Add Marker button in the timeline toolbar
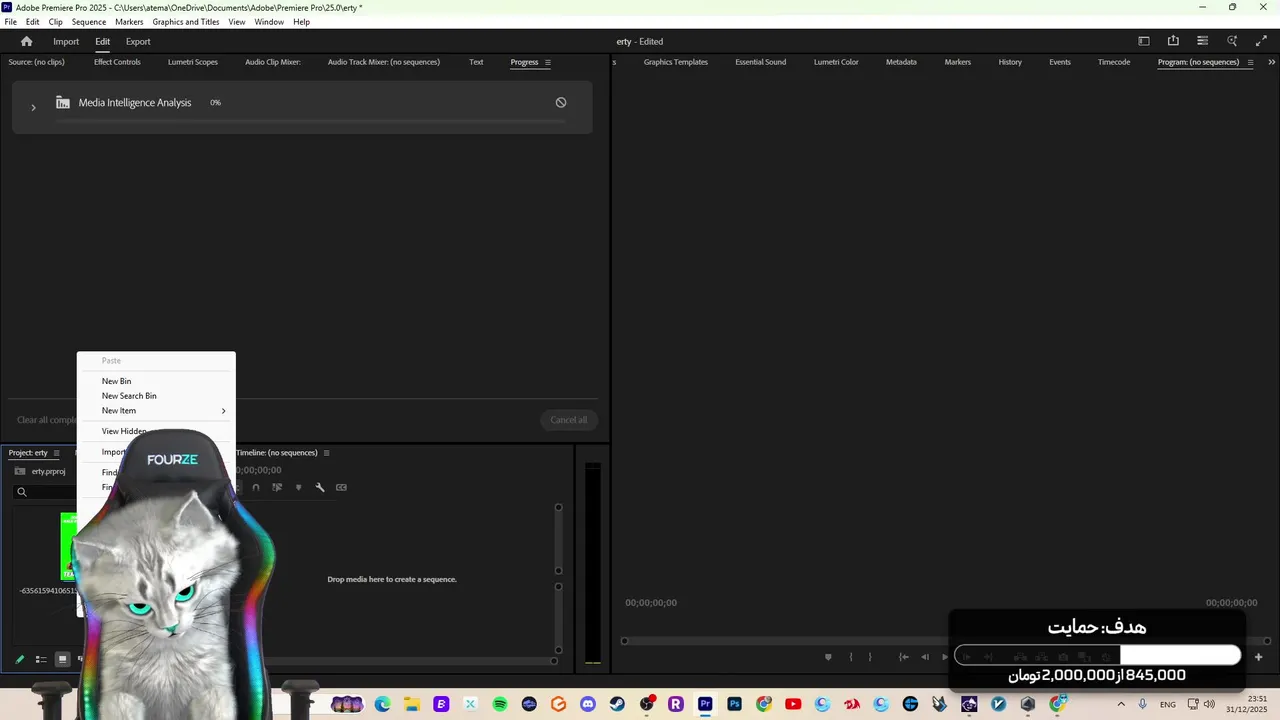Image resolution: width=1280 pixels, height=720 pixels. click(298, 487)
